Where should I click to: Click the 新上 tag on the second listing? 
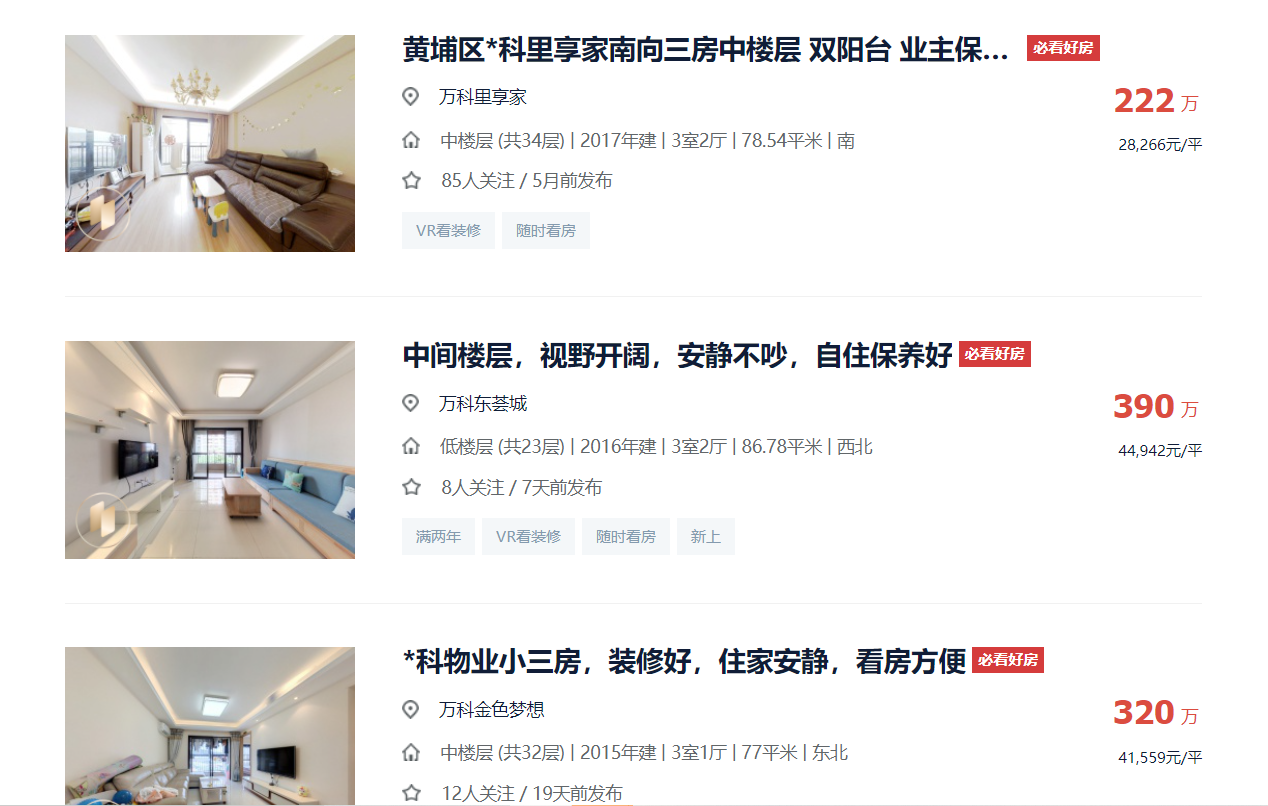(706, 536)
